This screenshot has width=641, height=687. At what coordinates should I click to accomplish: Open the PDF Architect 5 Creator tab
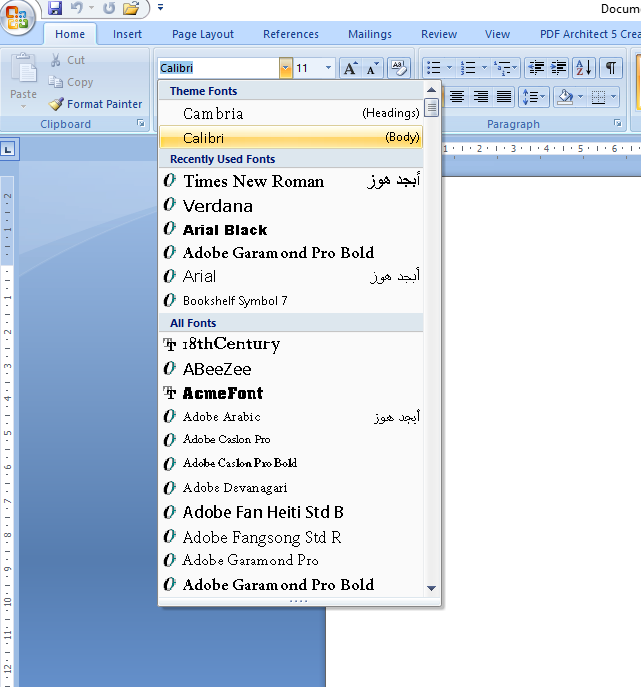(589, 34)
